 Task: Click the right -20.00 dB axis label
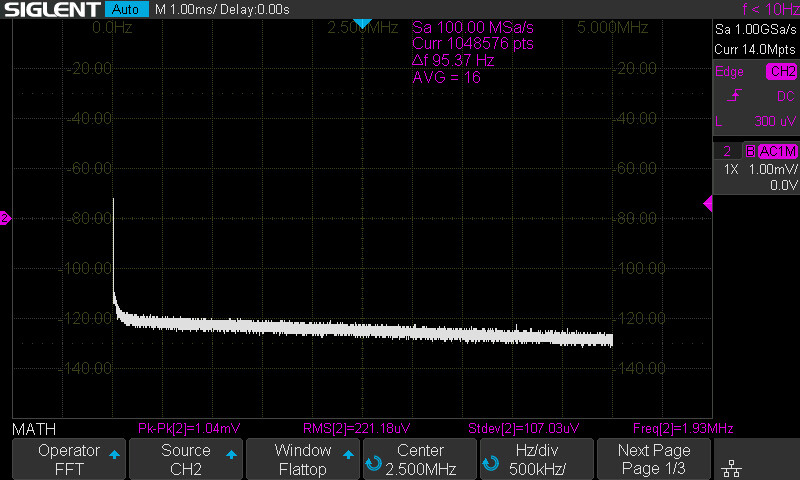[636, 68]
